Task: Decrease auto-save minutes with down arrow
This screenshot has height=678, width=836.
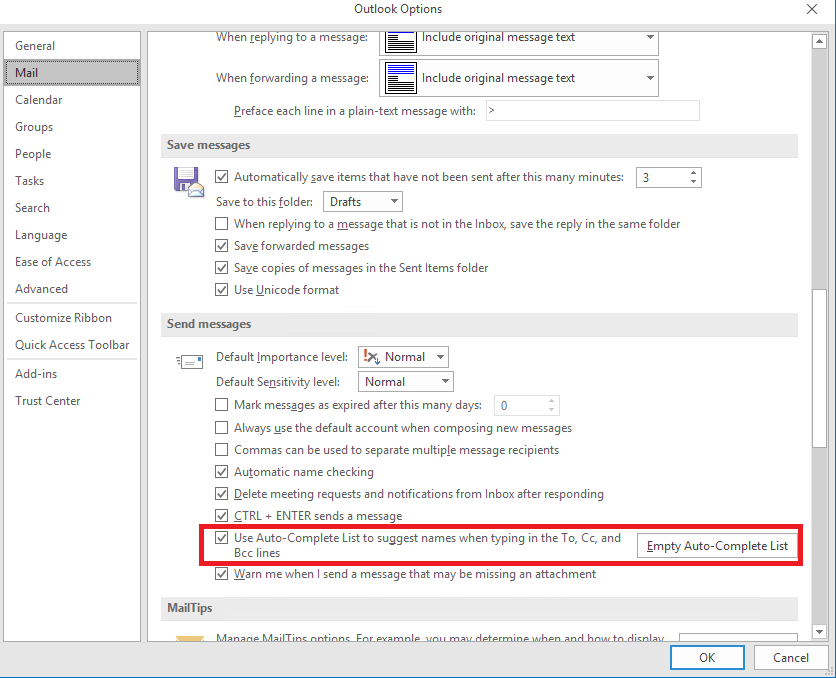Action: (693, 182)
